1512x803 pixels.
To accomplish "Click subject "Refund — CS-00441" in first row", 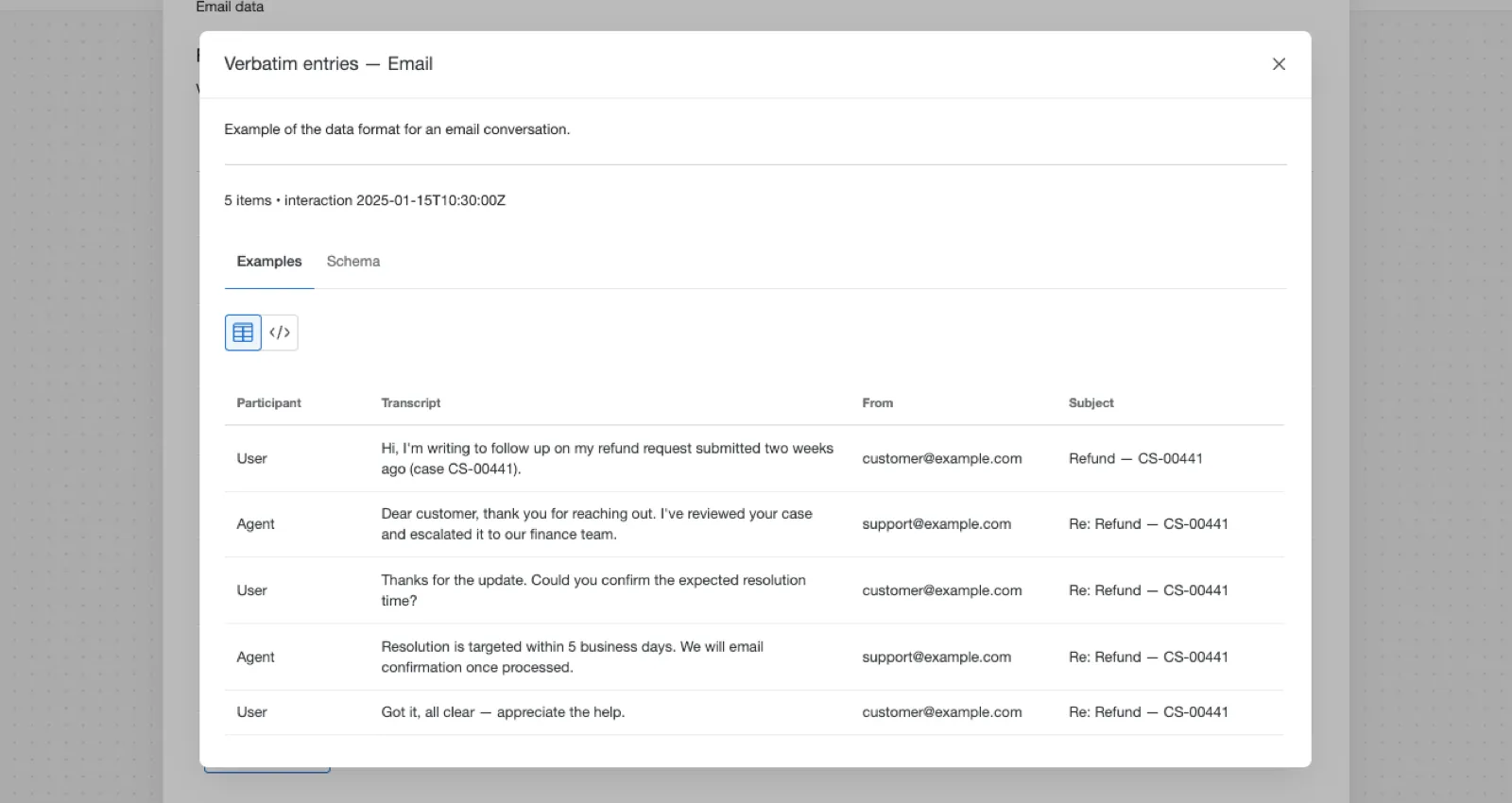I will tap(1136, 458).
